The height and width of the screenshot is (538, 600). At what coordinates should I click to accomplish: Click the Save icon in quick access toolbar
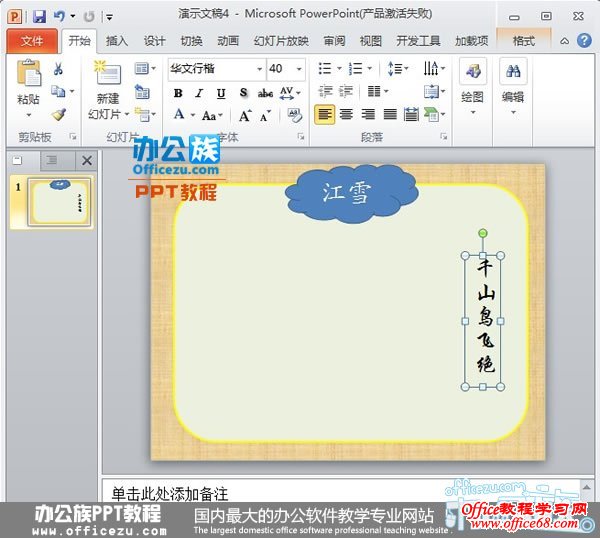coord(39,17)
